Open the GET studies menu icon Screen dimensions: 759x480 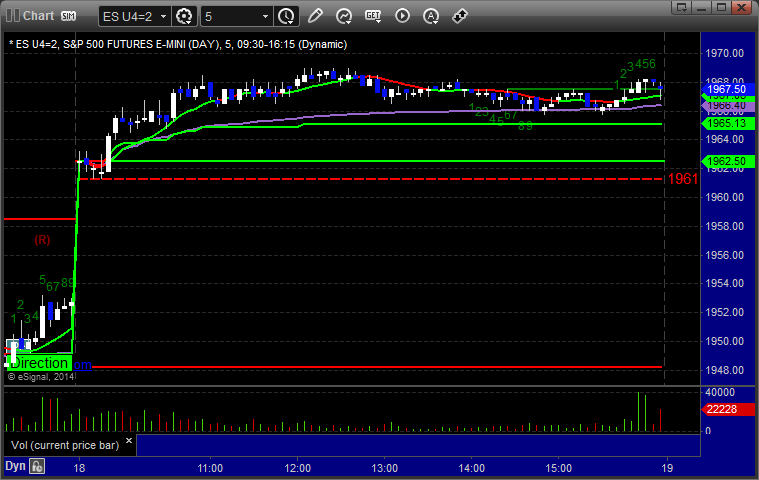pyautogui.click(x=373, y=16)
